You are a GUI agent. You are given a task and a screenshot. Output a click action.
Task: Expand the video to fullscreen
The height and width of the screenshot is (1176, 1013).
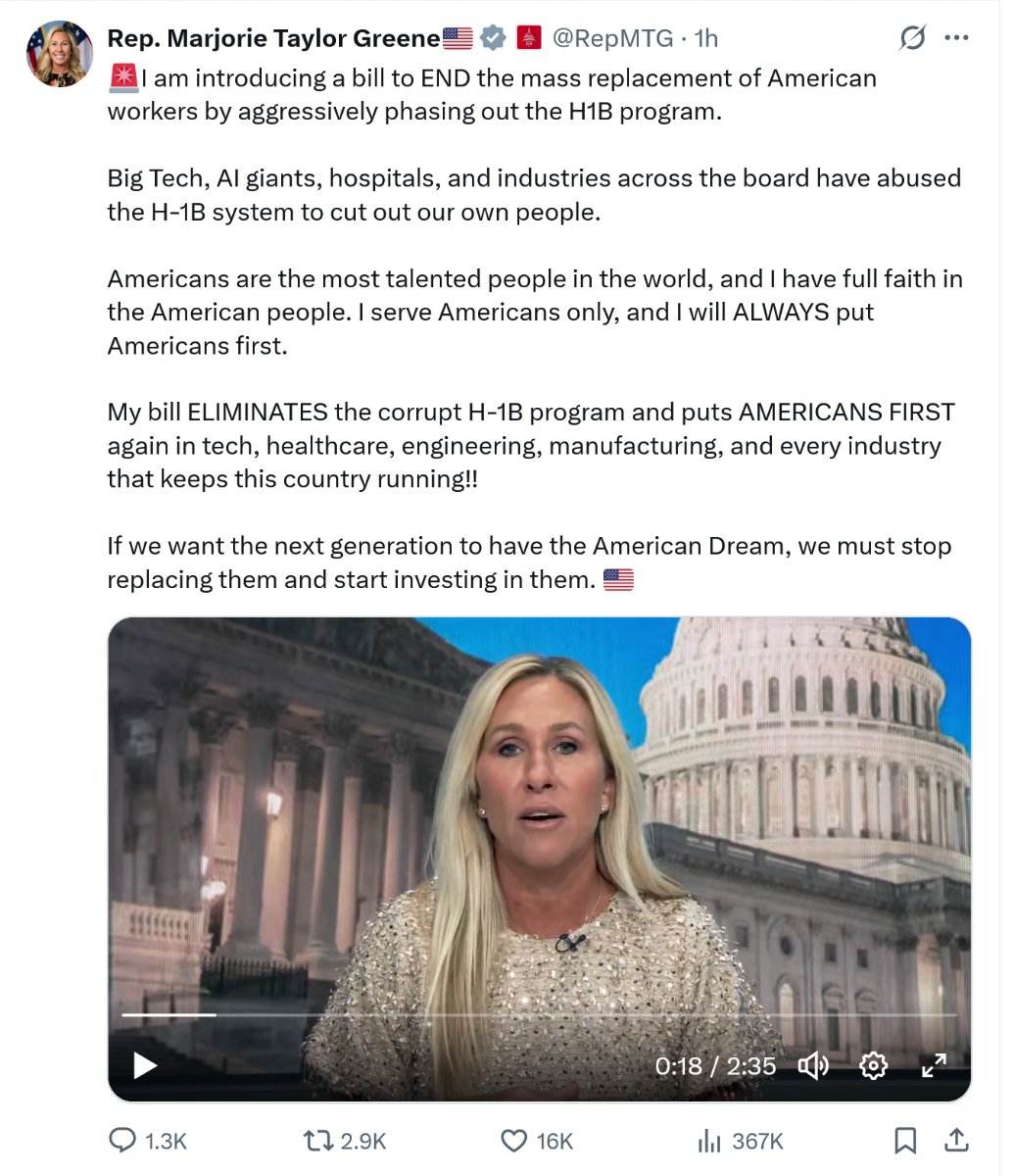click(934, 1065)
